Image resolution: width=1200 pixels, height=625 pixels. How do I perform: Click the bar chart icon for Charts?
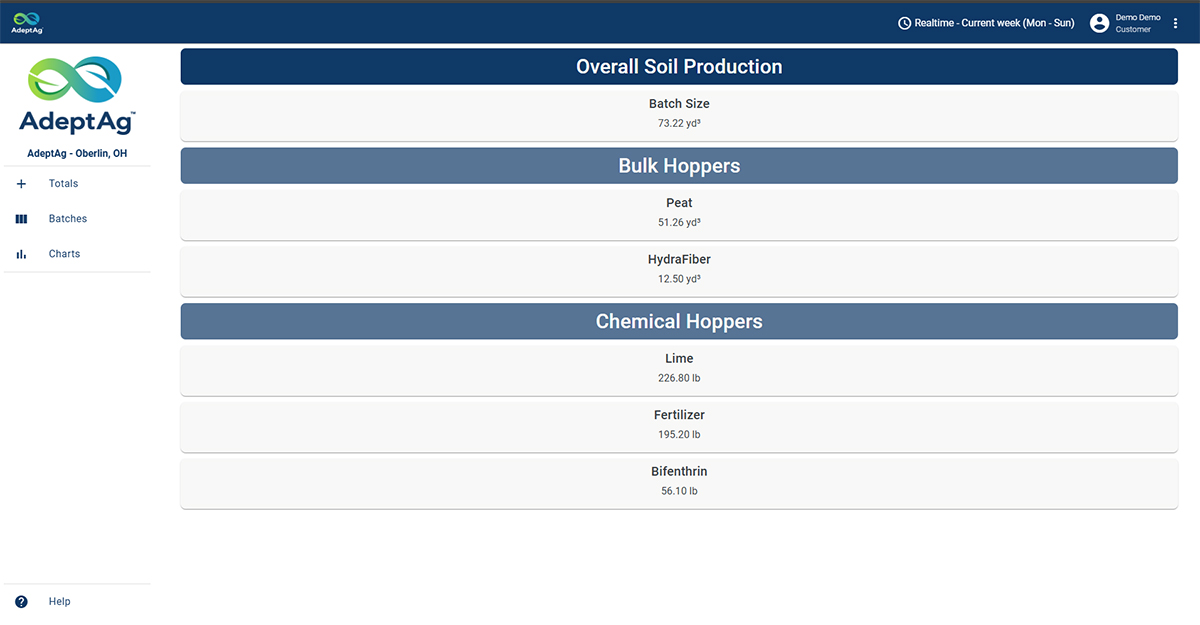point(22,254)
